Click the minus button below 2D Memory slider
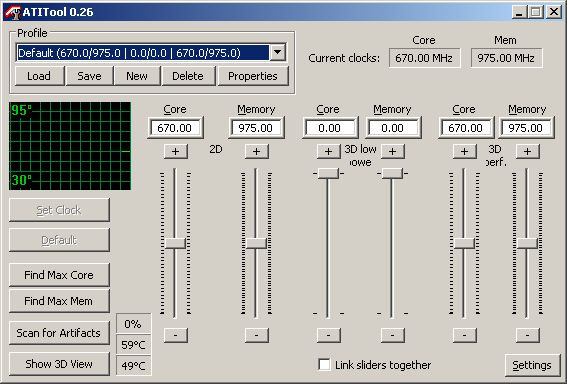The image size is (567, 384). pos(256,335)
